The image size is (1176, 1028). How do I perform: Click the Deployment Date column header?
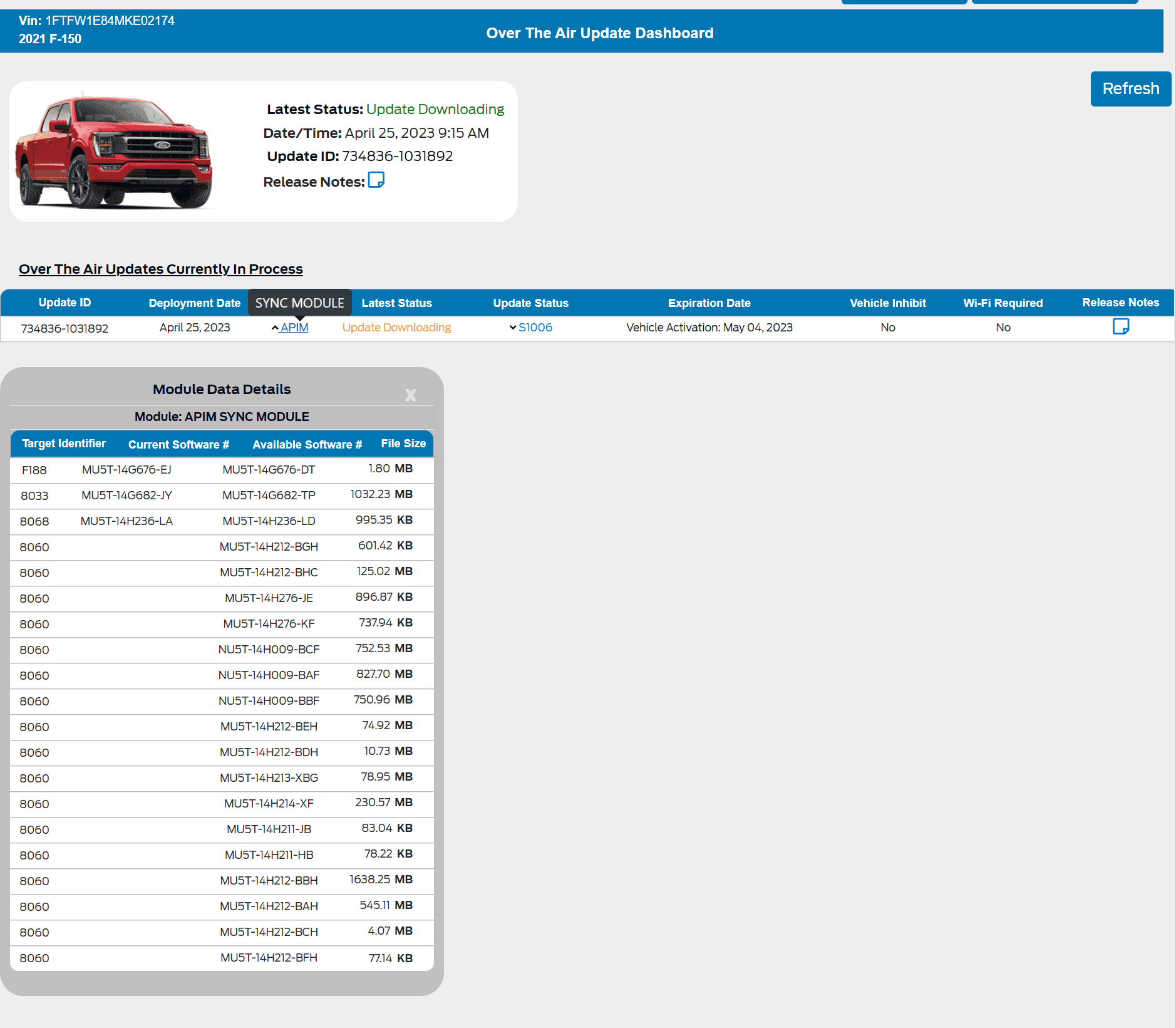(195, 303)
